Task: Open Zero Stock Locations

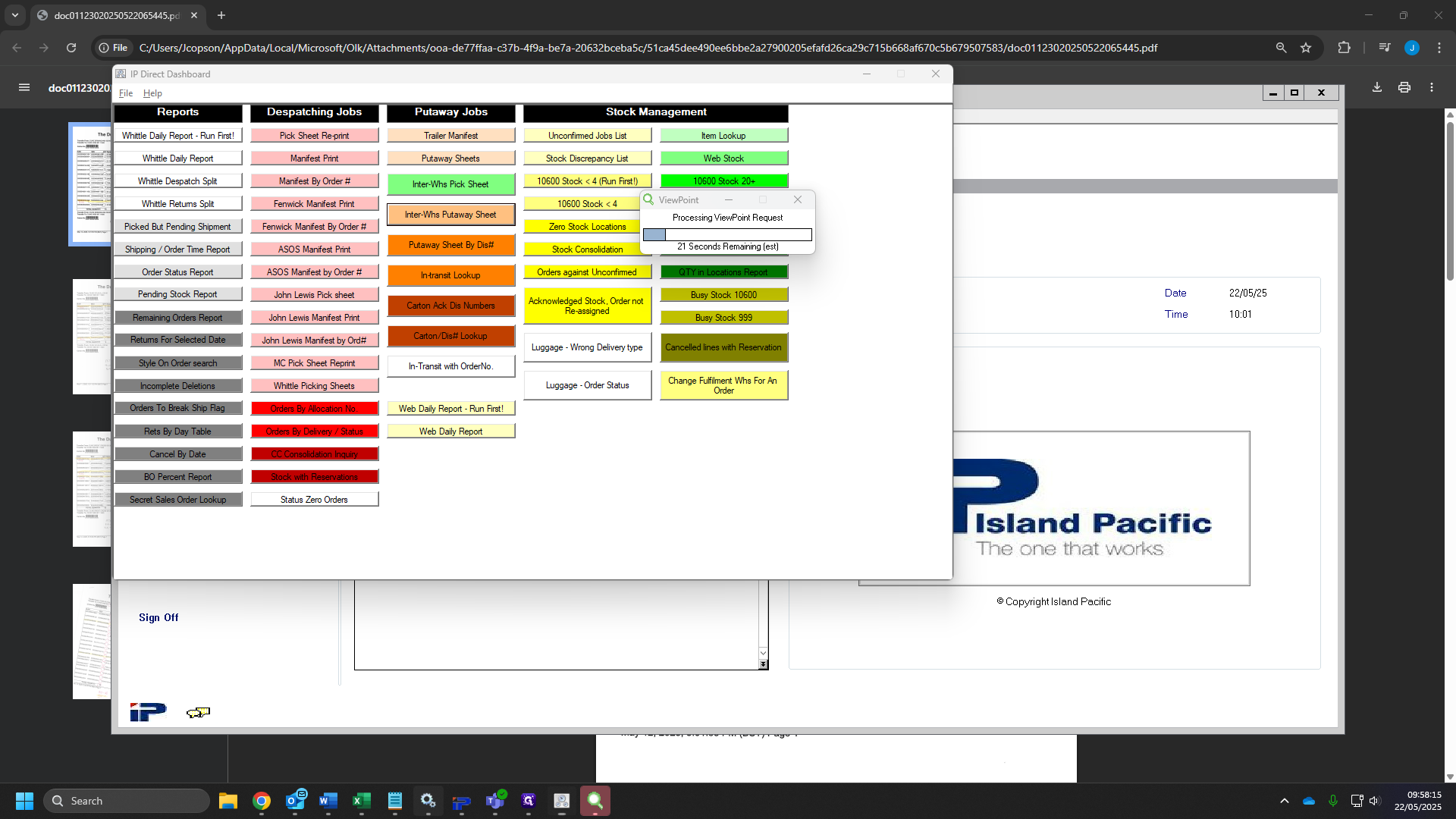Action: coord(582,227)
